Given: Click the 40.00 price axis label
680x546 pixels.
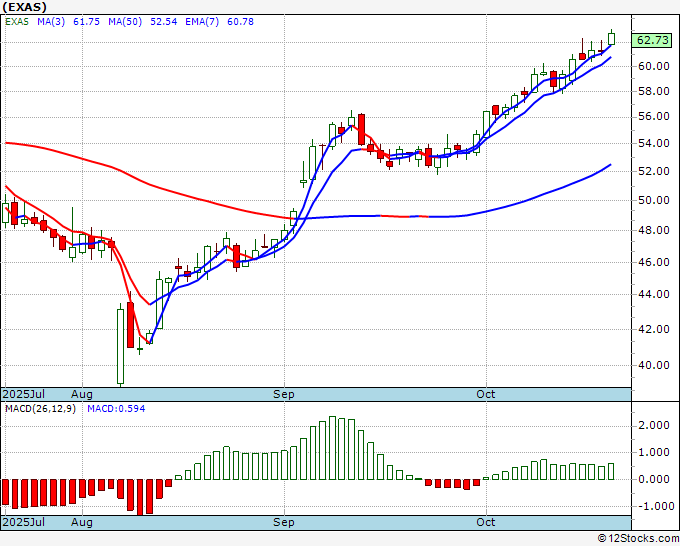Looking at the screenshot, I should [654, 365].
